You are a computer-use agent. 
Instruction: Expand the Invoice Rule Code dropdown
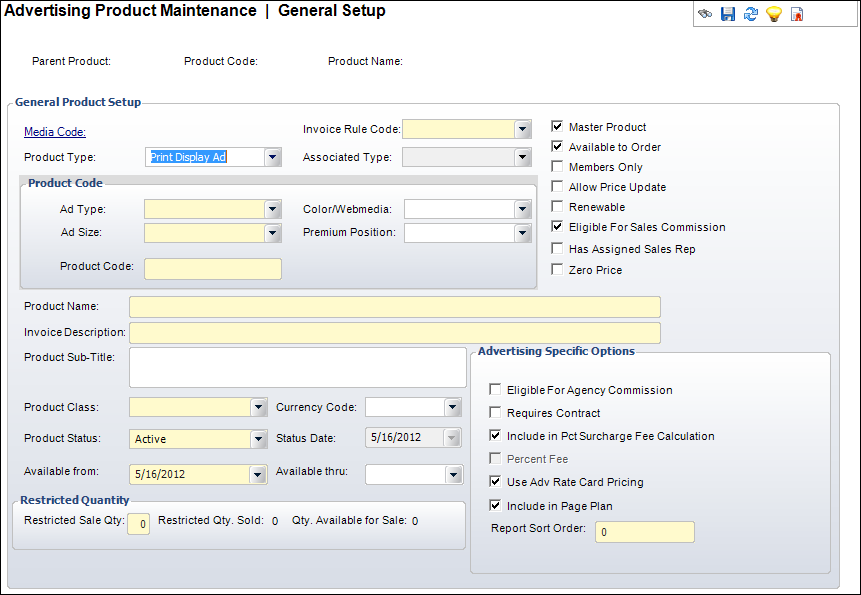point(521,129)
